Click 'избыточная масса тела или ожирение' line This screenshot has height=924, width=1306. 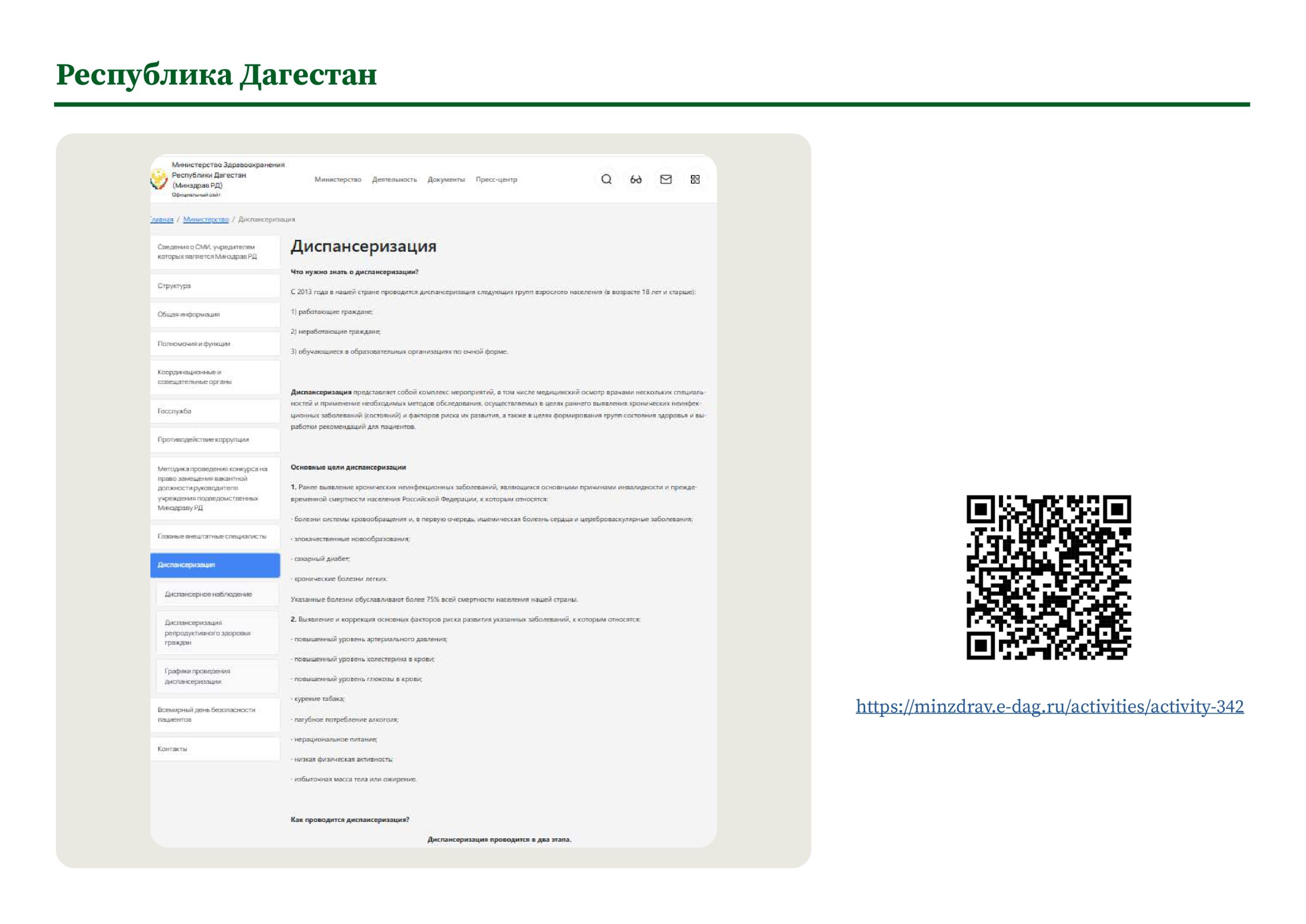pos(354,779)
